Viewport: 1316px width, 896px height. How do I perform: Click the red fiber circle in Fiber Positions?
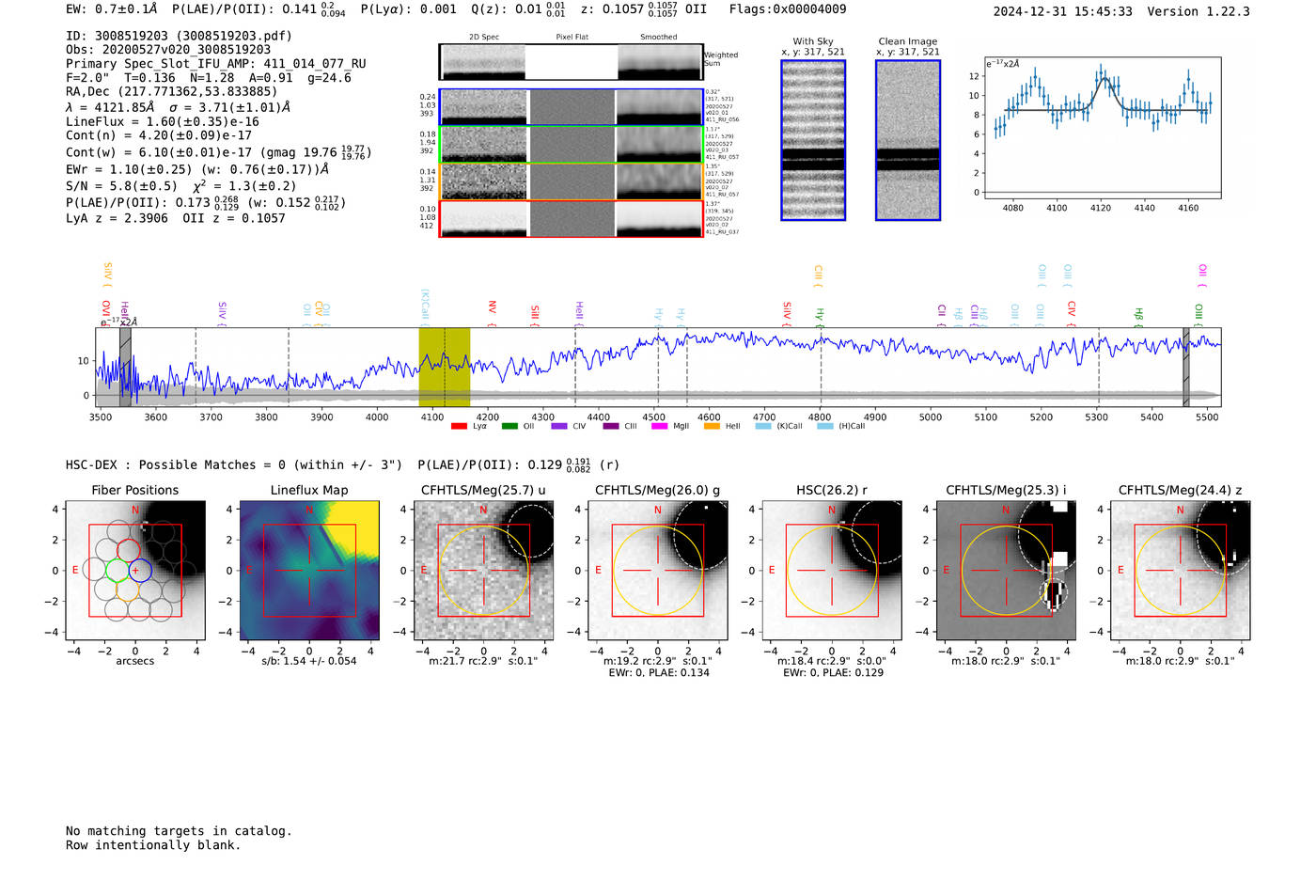tap(128, 551)
